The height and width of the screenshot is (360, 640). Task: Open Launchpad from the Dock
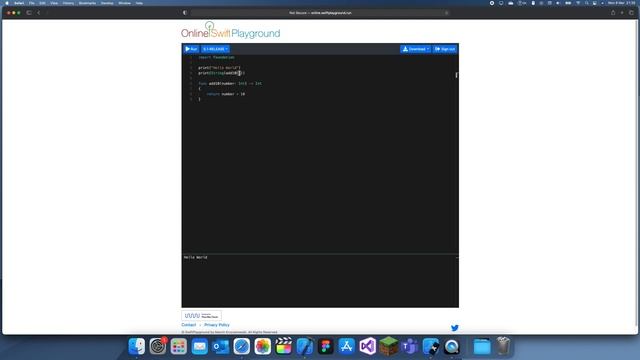[x=178, y=347]
